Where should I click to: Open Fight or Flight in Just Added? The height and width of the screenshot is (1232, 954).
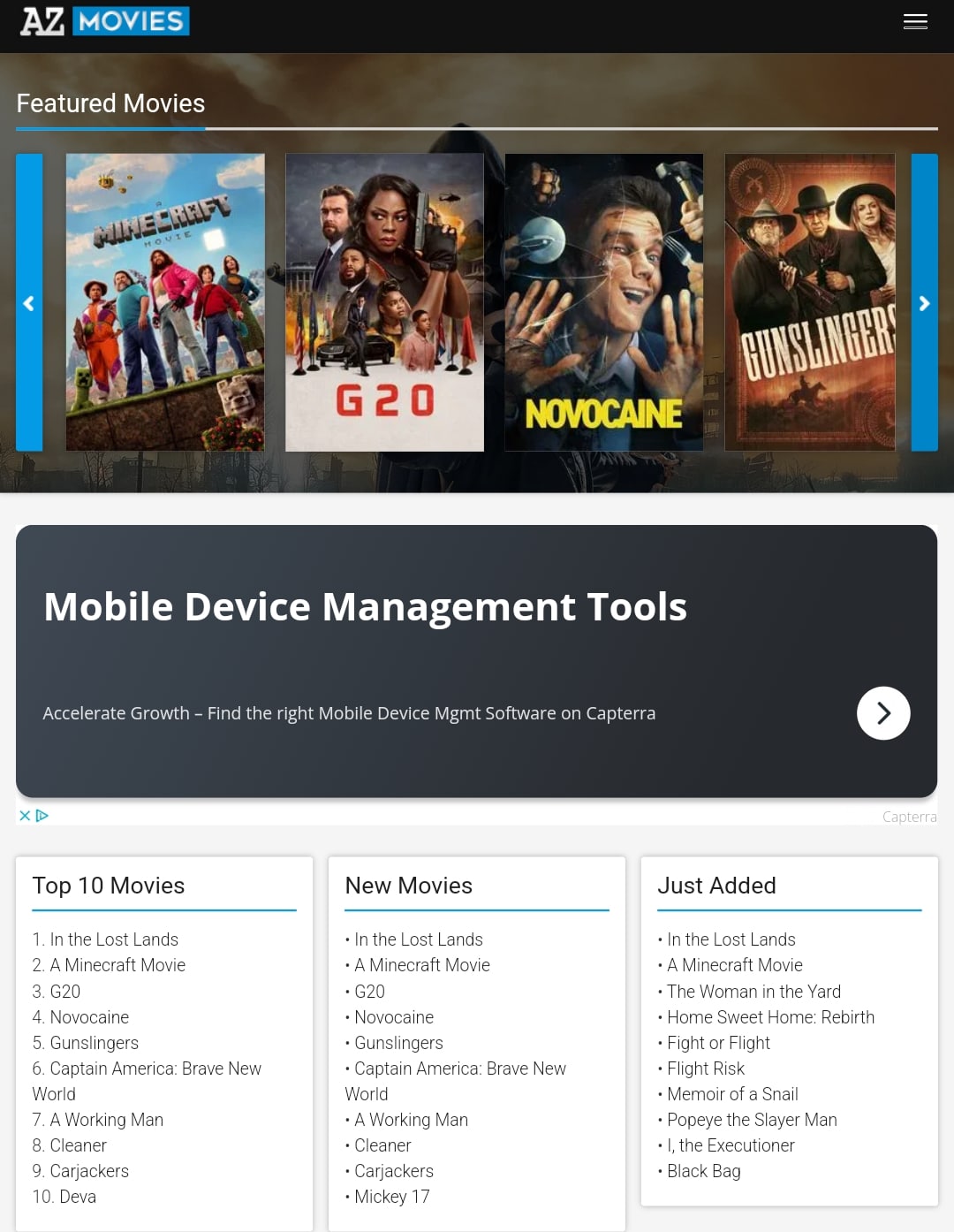pyautogui.click(x=719, y=1043)
